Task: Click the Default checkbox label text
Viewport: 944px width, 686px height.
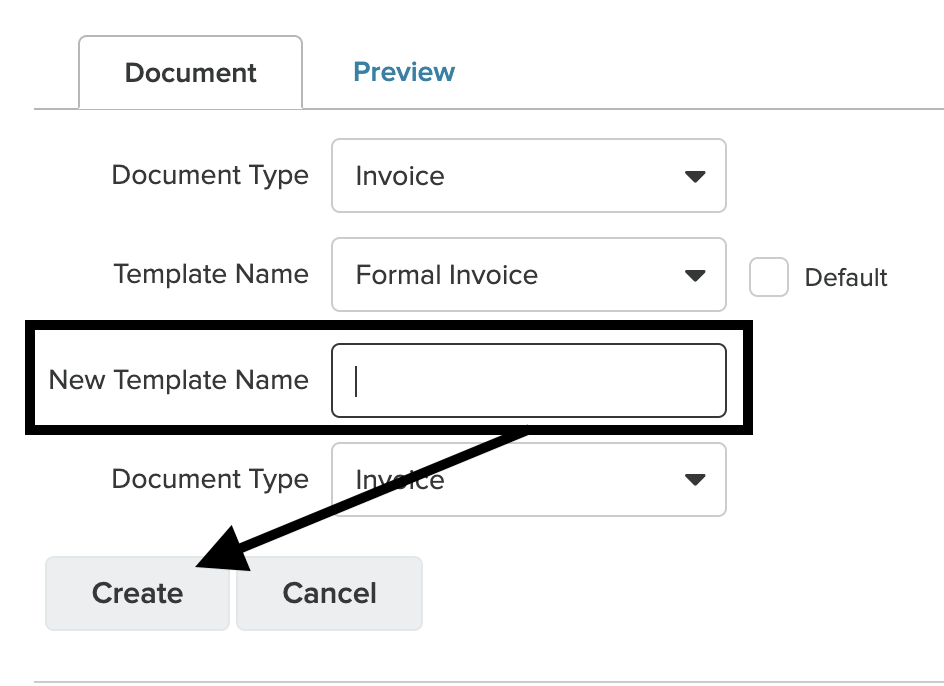Action: [846, 278]
